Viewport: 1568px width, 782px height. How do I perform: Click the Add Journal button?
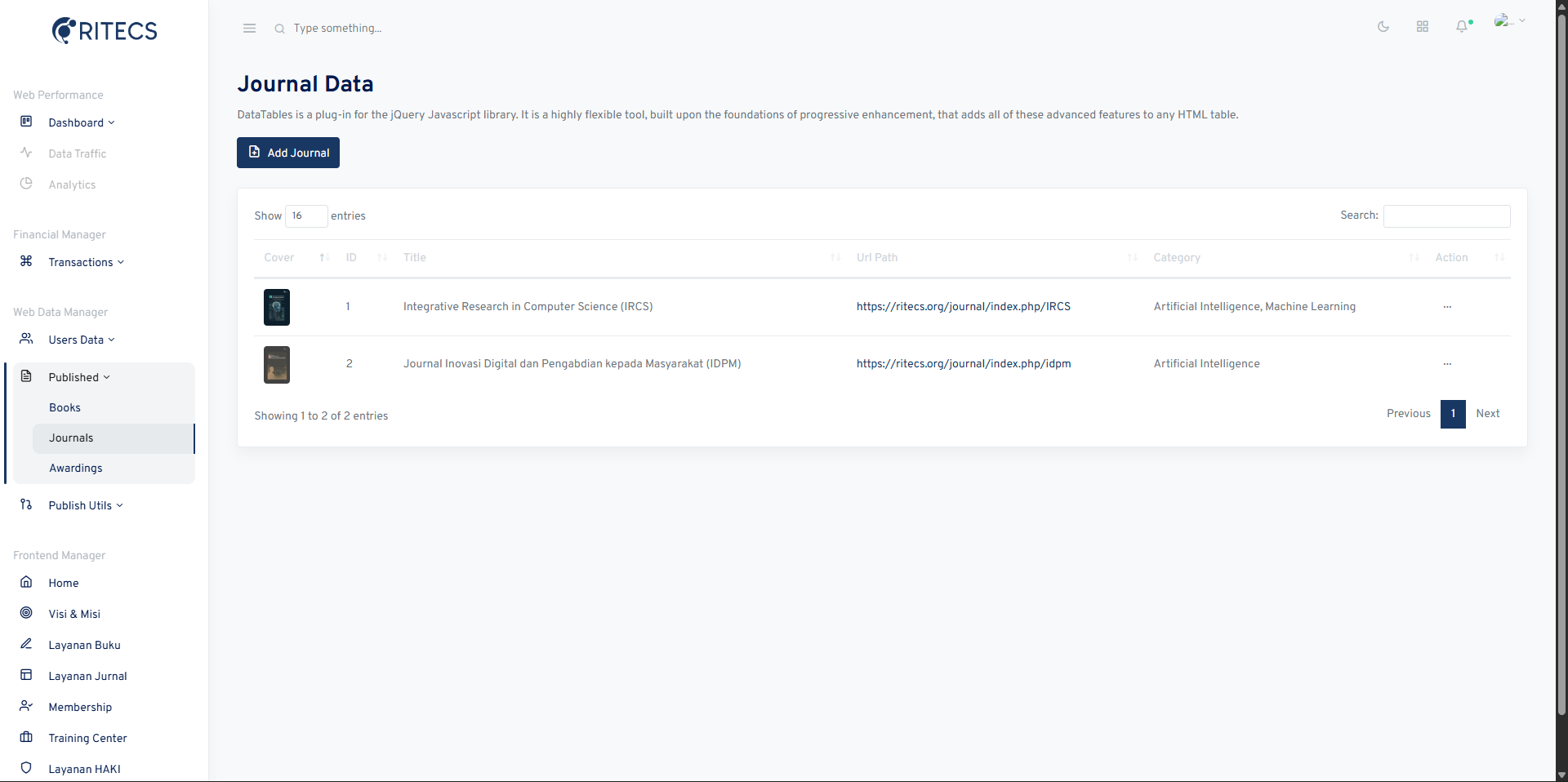288,153
